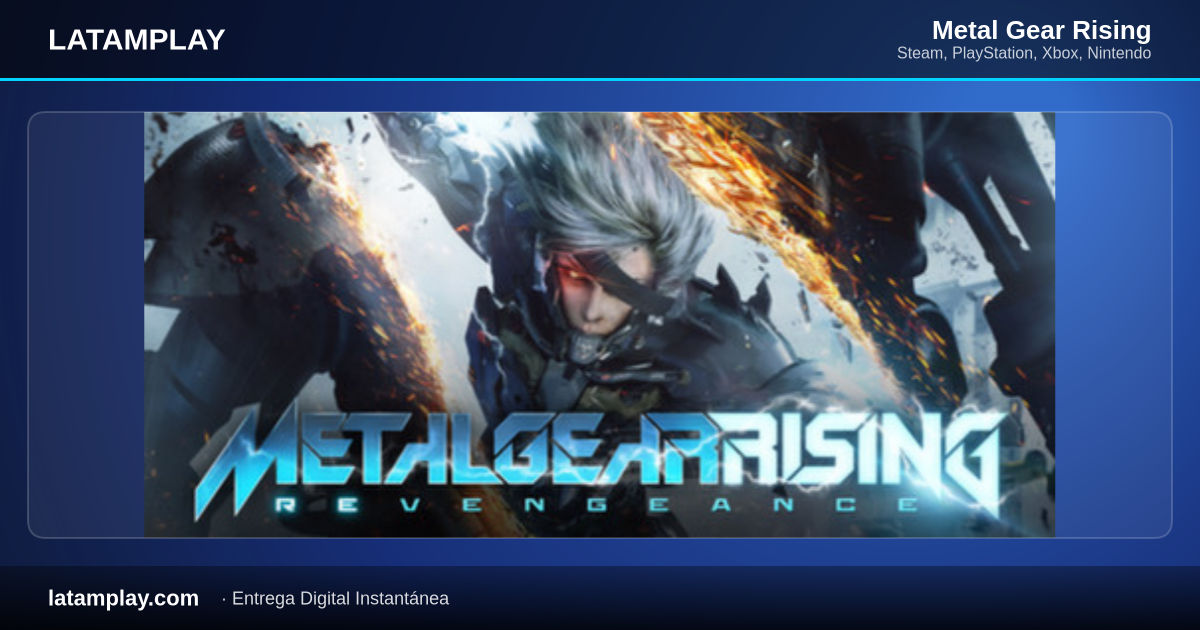
Task: Open the Metal Gear Rising Revengeance cover image
Action: [x=599, y=325]
